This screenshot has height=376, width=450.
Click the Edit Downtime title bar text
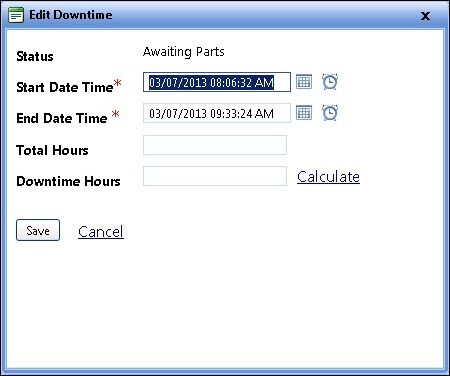tap(71, 15)
